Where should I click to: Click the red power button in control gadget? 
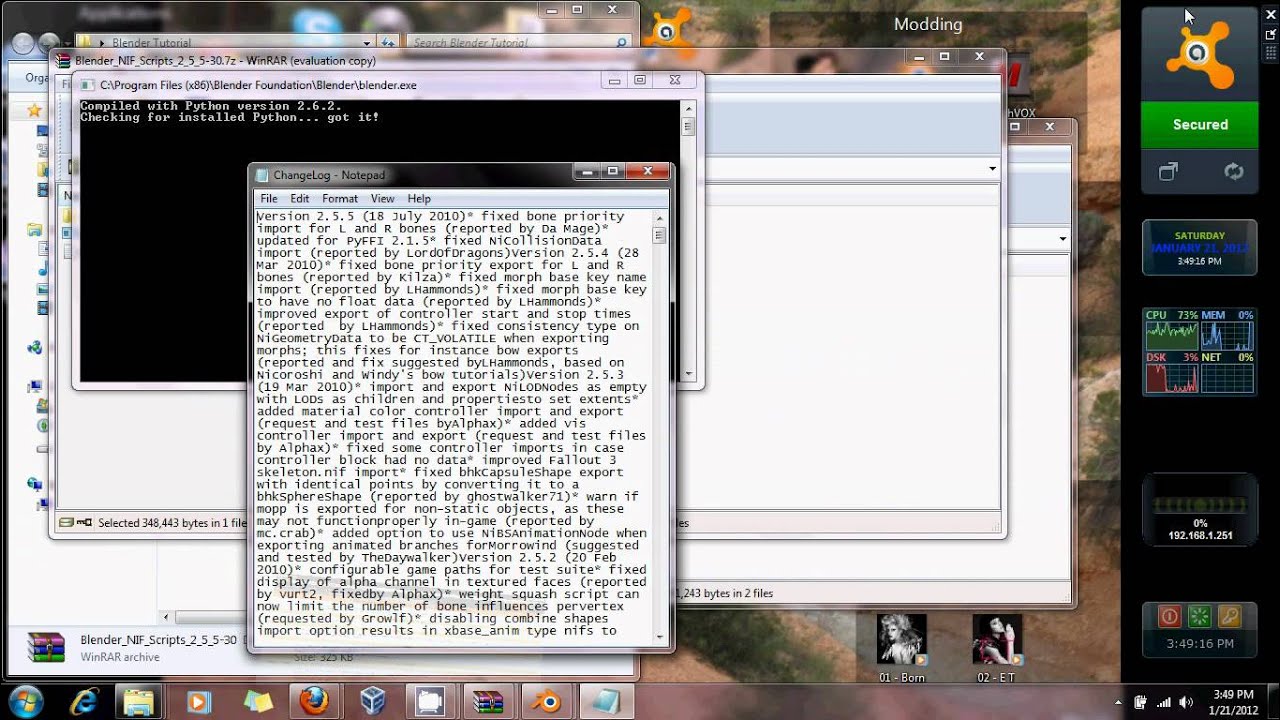point(1168,616)
